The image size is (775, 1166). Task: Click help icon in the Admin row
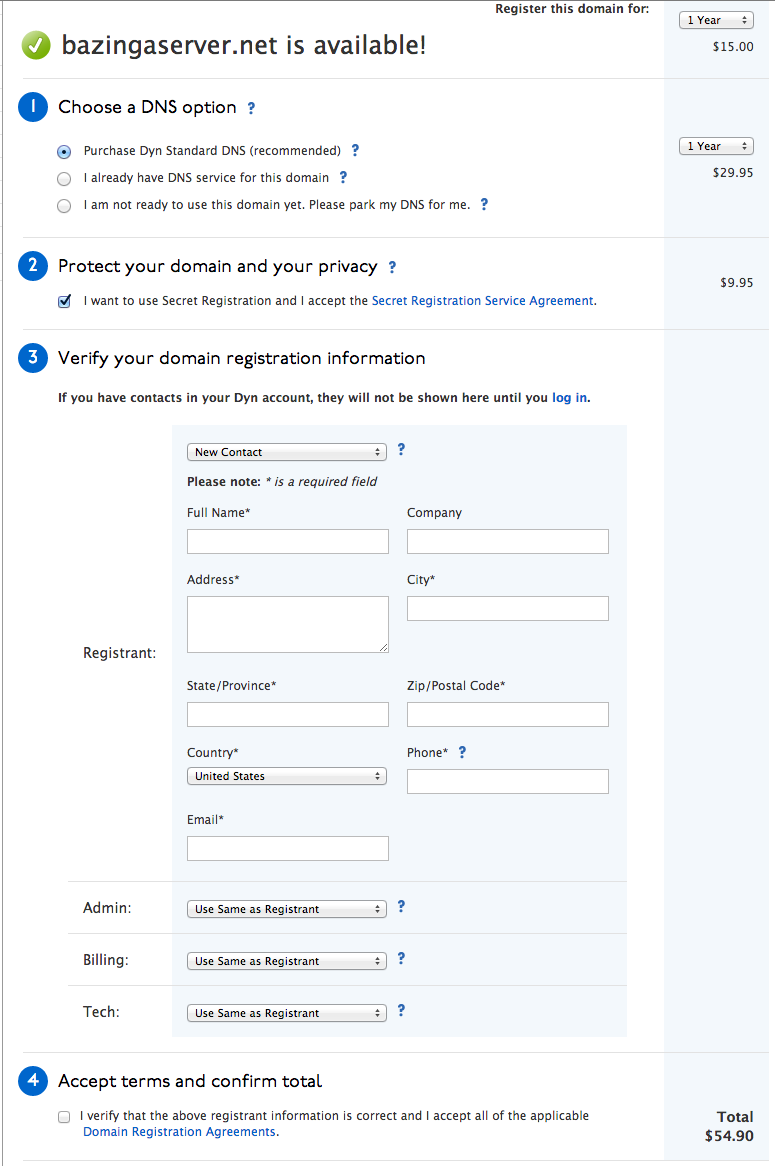pyautogui.click(x=402, y=906)
